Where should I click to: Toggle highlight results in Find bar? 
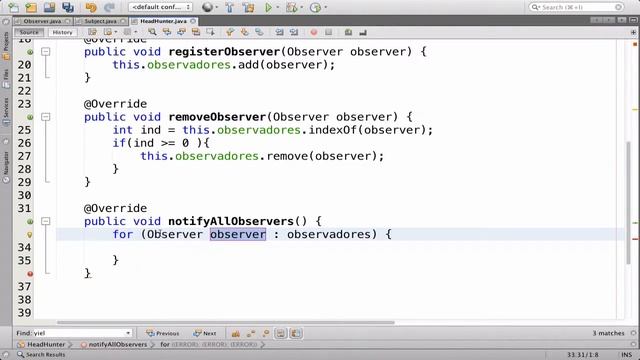coord(280,333)
